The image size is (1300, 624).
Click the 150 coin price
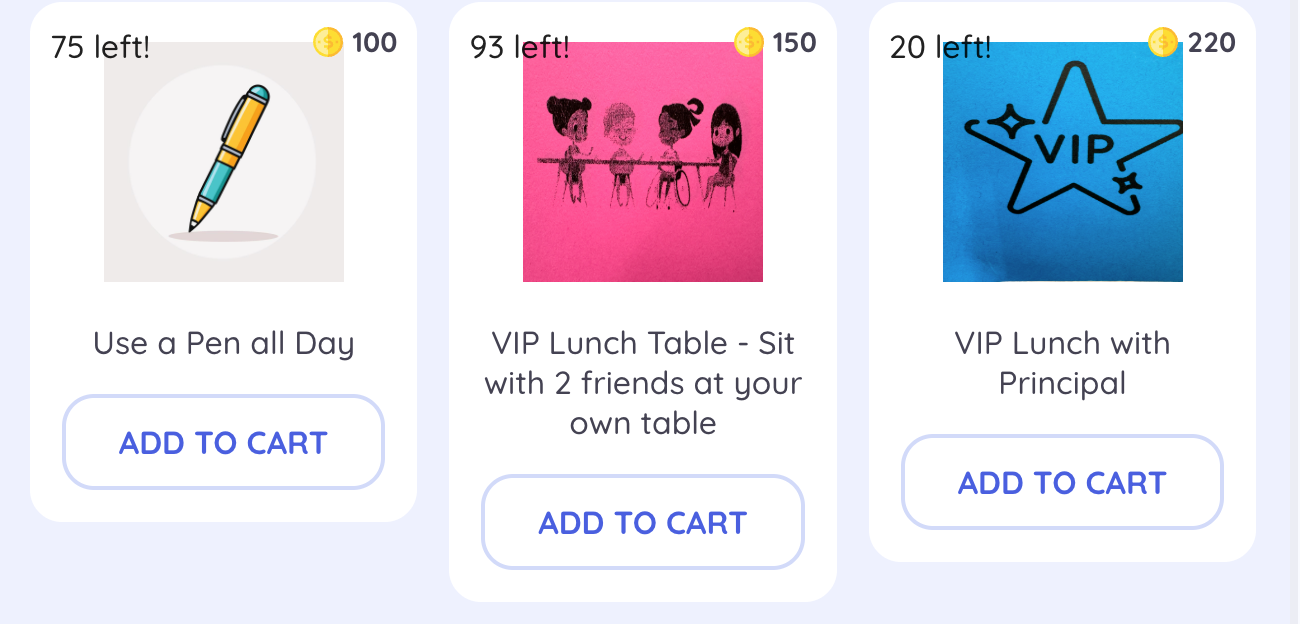point(794,43)
